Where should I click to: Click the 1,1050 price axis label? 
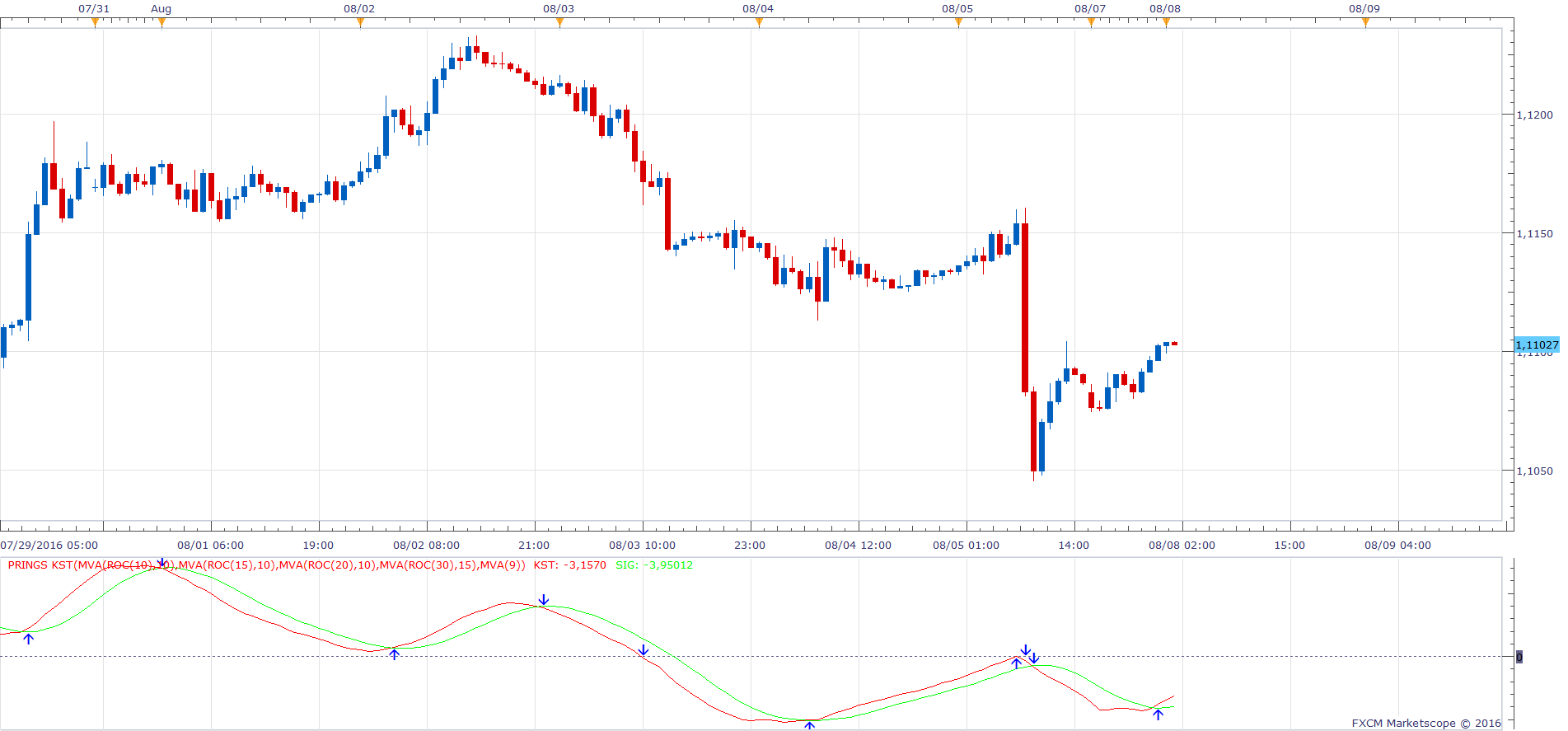click(x=1534, y=471)
